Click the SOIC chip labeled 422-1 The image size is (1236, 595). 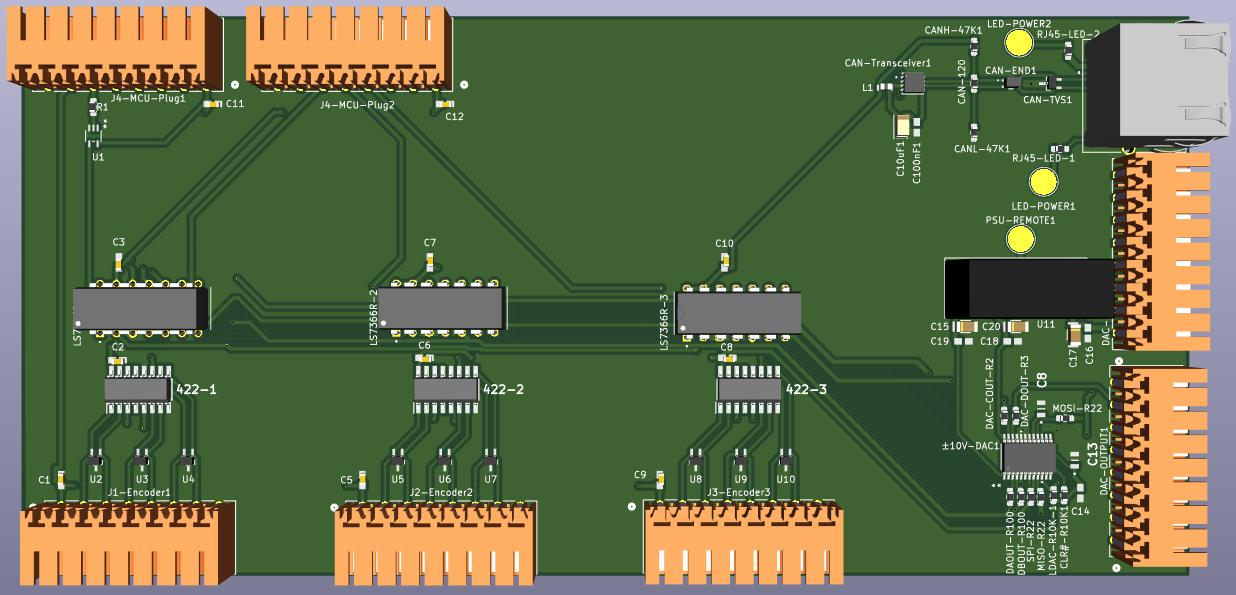138,390
